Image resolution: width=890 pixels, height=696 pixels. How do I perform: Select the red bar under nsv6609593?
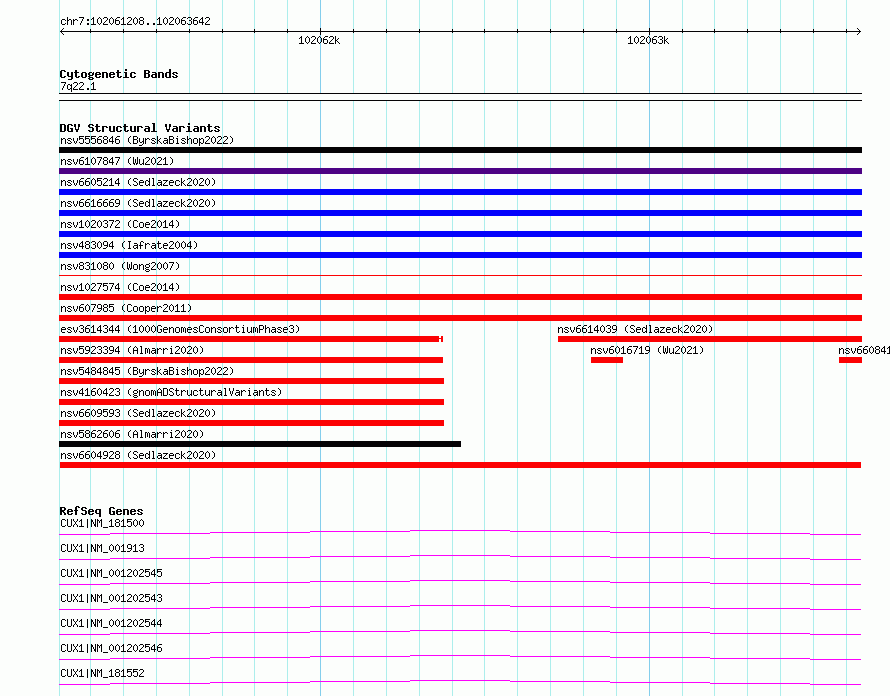(x=251, y=423)
